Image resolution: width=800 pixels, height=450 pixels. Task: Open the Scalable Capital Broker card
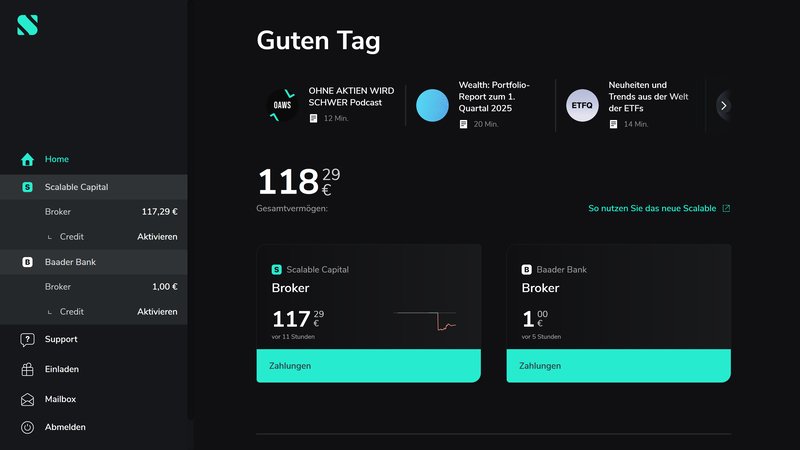[x=368, y=297]
